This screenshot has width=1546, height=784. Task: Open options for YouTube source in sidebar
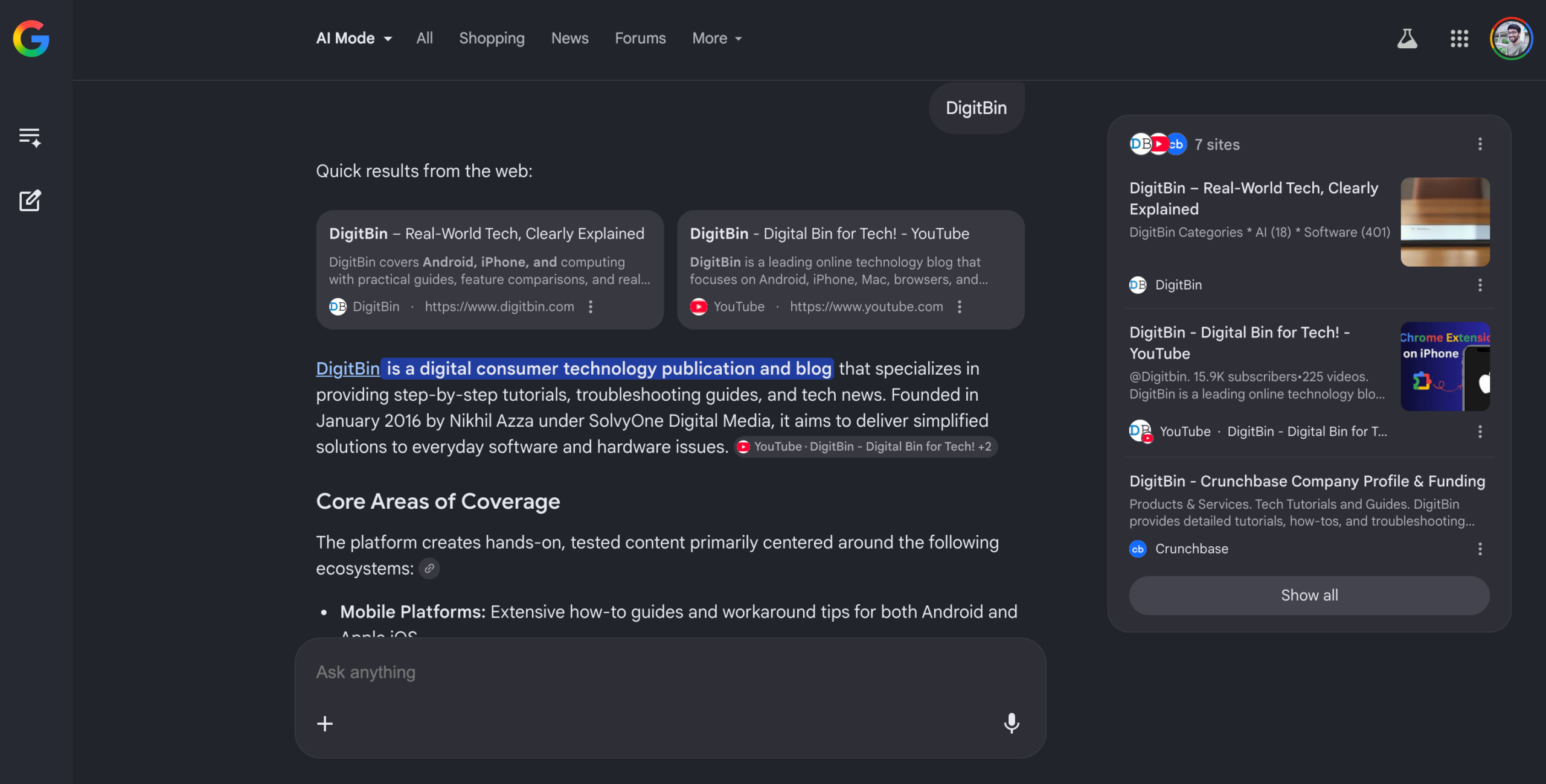click(x=1480, y=432)
